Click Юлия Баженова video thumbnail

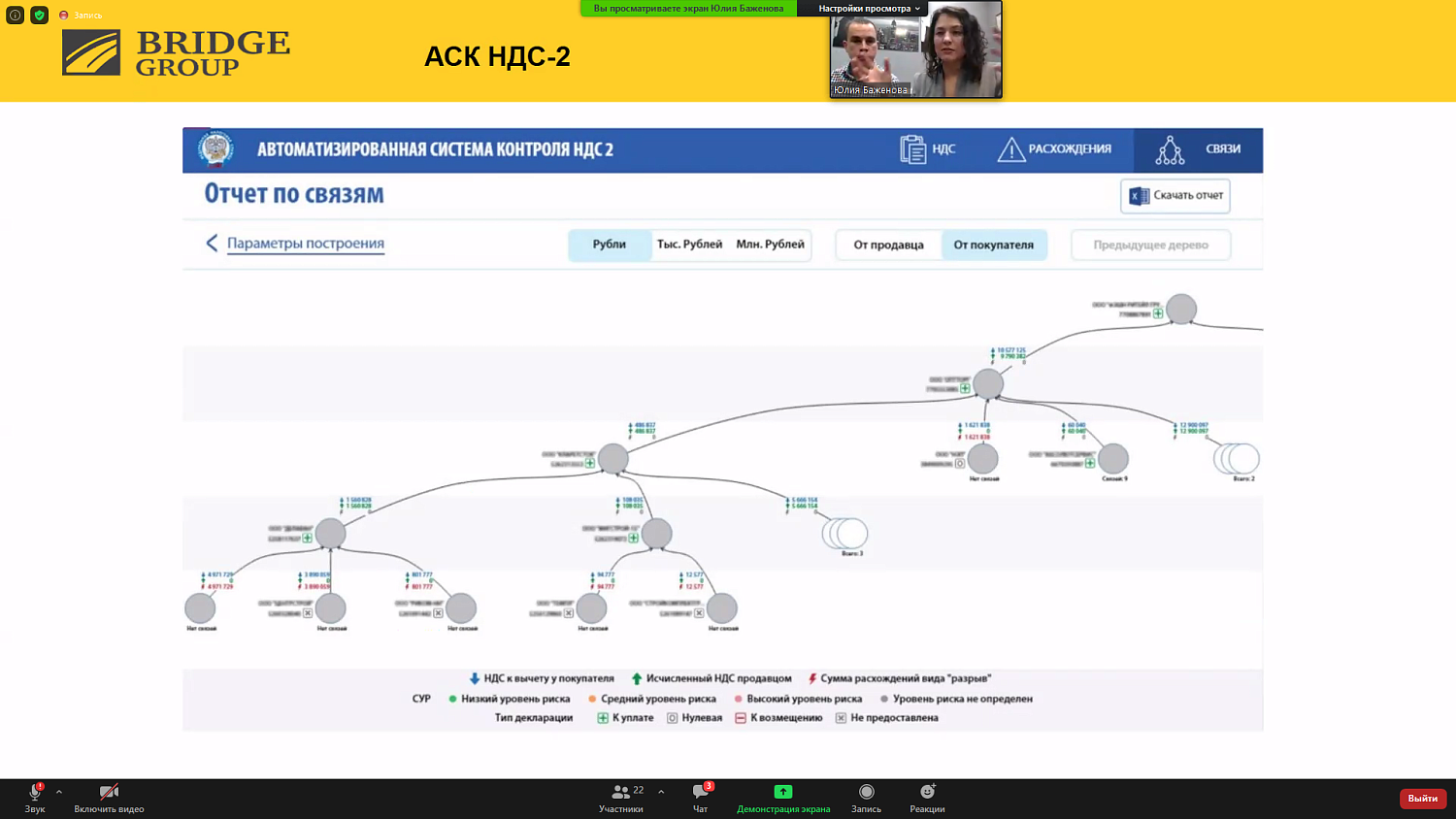click(915, 50)
